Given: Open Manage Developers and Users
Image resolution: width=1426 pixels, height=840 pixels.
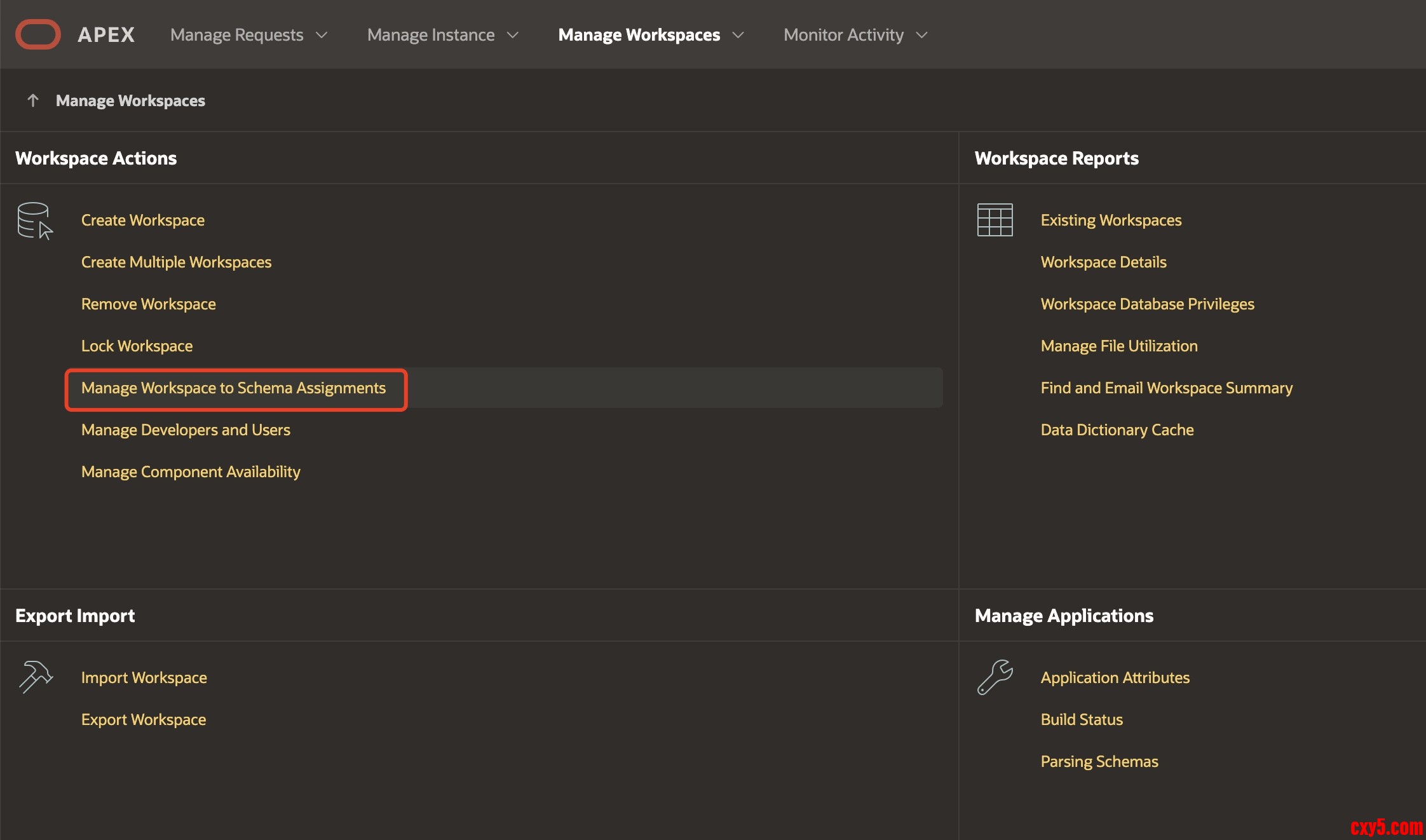Looking at the screenshot, I should pos(186,430).
